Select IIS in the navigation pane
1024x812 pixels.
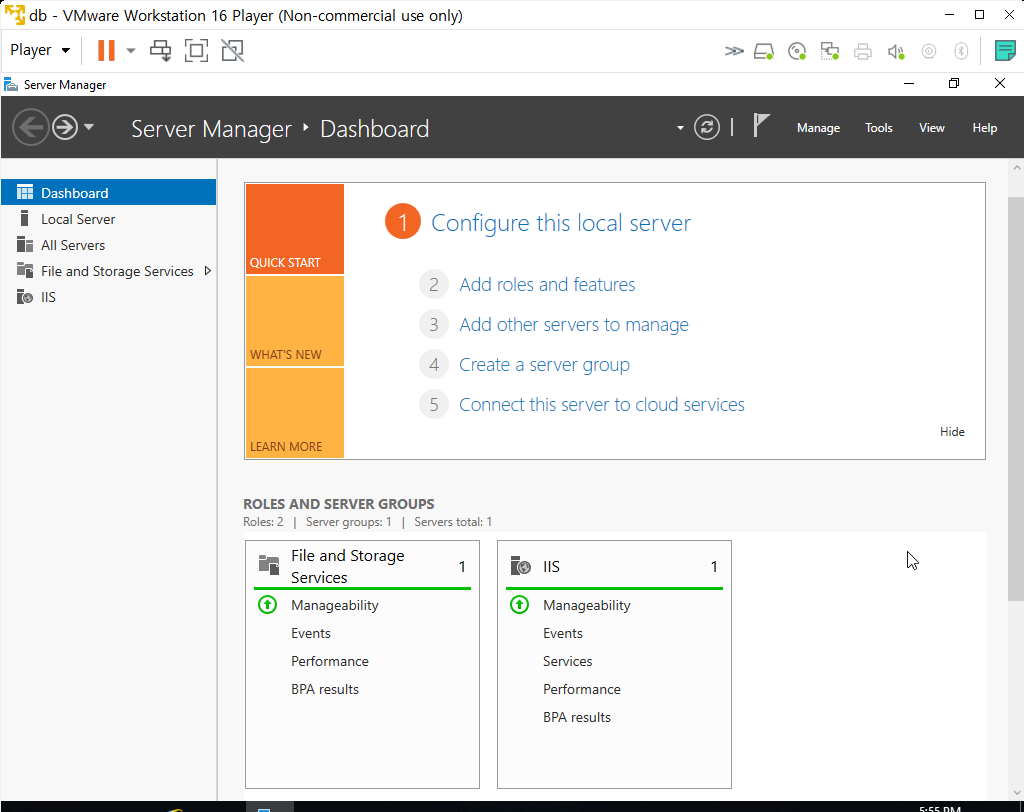click(x=108, y=297)
